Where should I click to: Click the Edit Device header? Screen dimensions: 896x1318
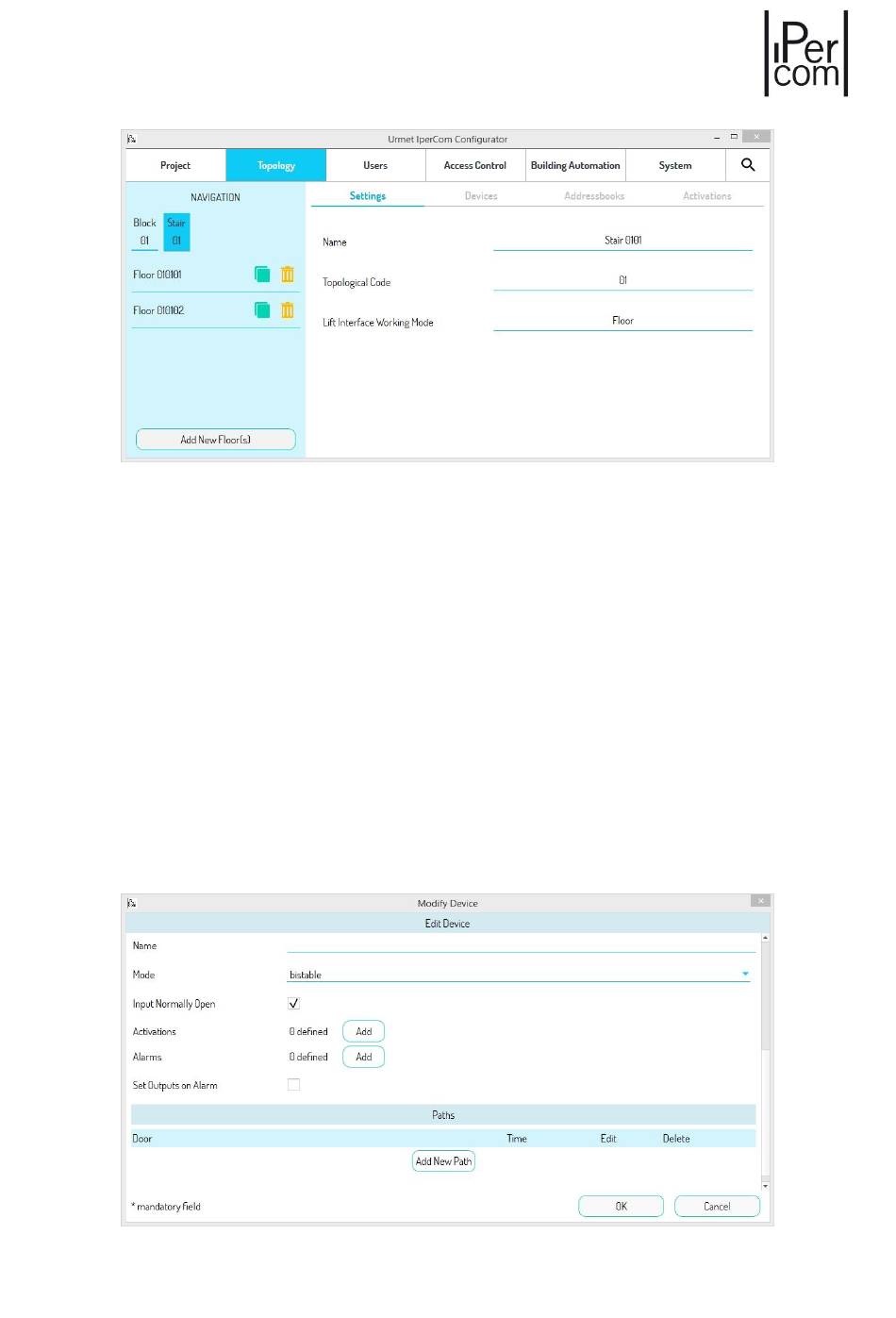coord(447,924)
